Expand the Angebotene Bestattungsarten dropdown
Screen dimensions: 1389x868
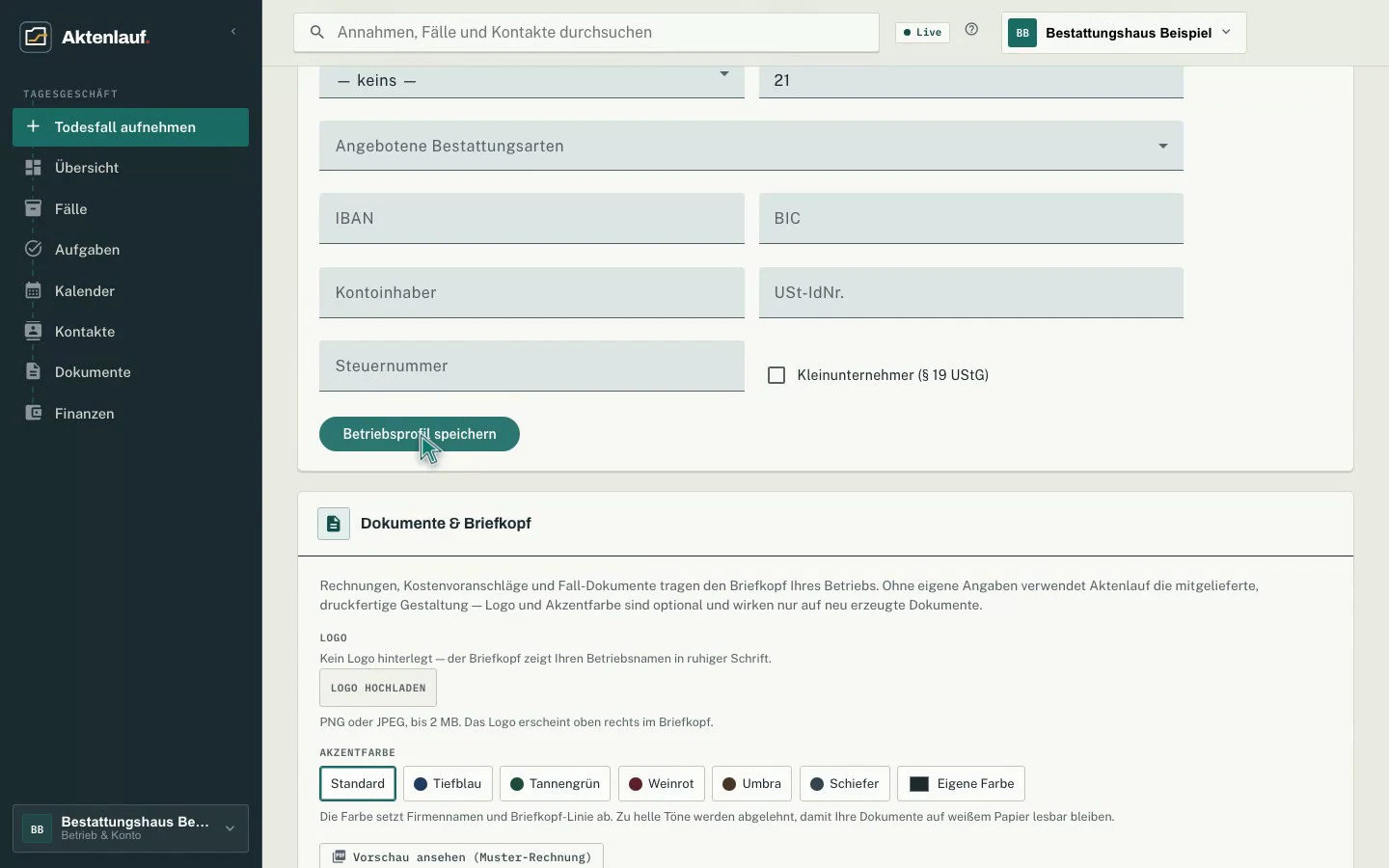click(751, 146)
